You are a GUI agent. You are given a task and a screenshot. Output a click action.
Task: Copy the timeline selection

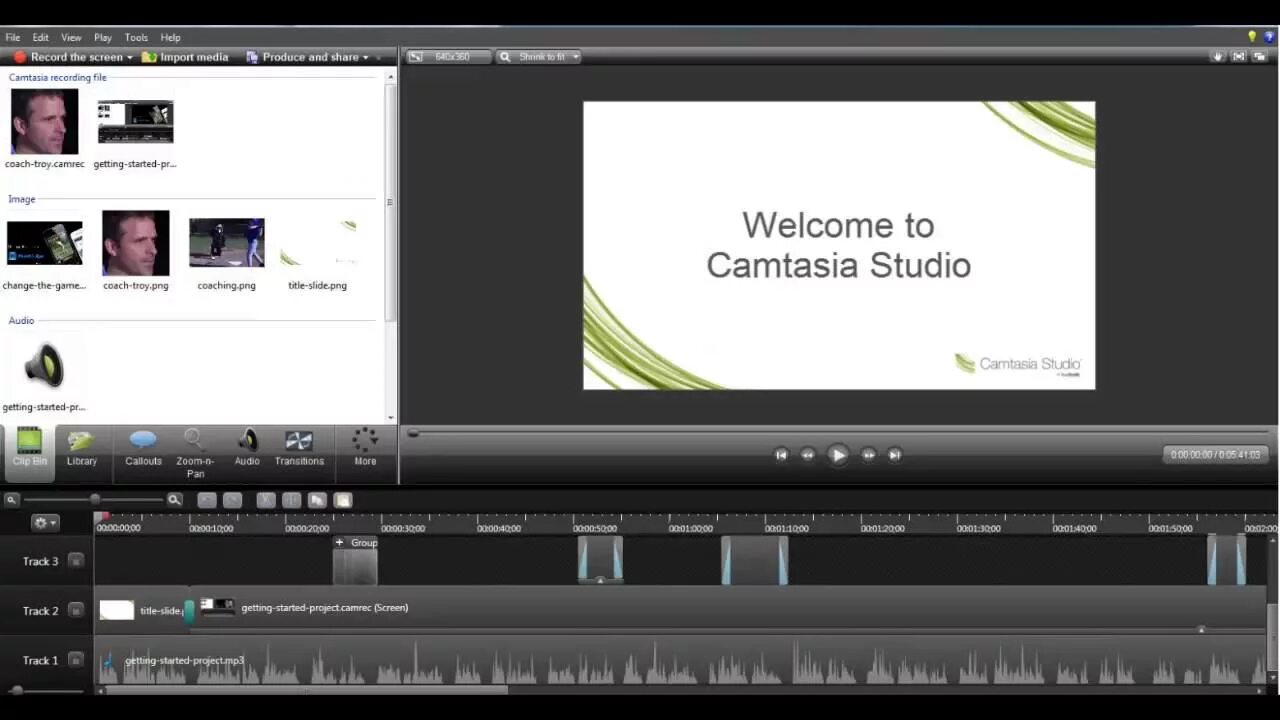tap(317, 500)
